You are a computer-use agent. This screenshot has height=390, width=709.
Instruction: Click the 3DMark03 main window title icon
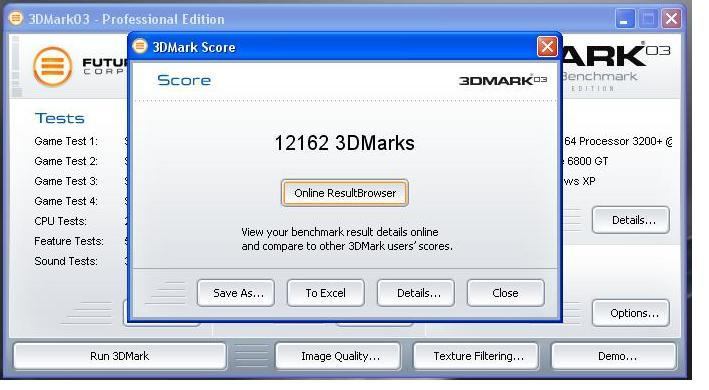coord(16,19)
